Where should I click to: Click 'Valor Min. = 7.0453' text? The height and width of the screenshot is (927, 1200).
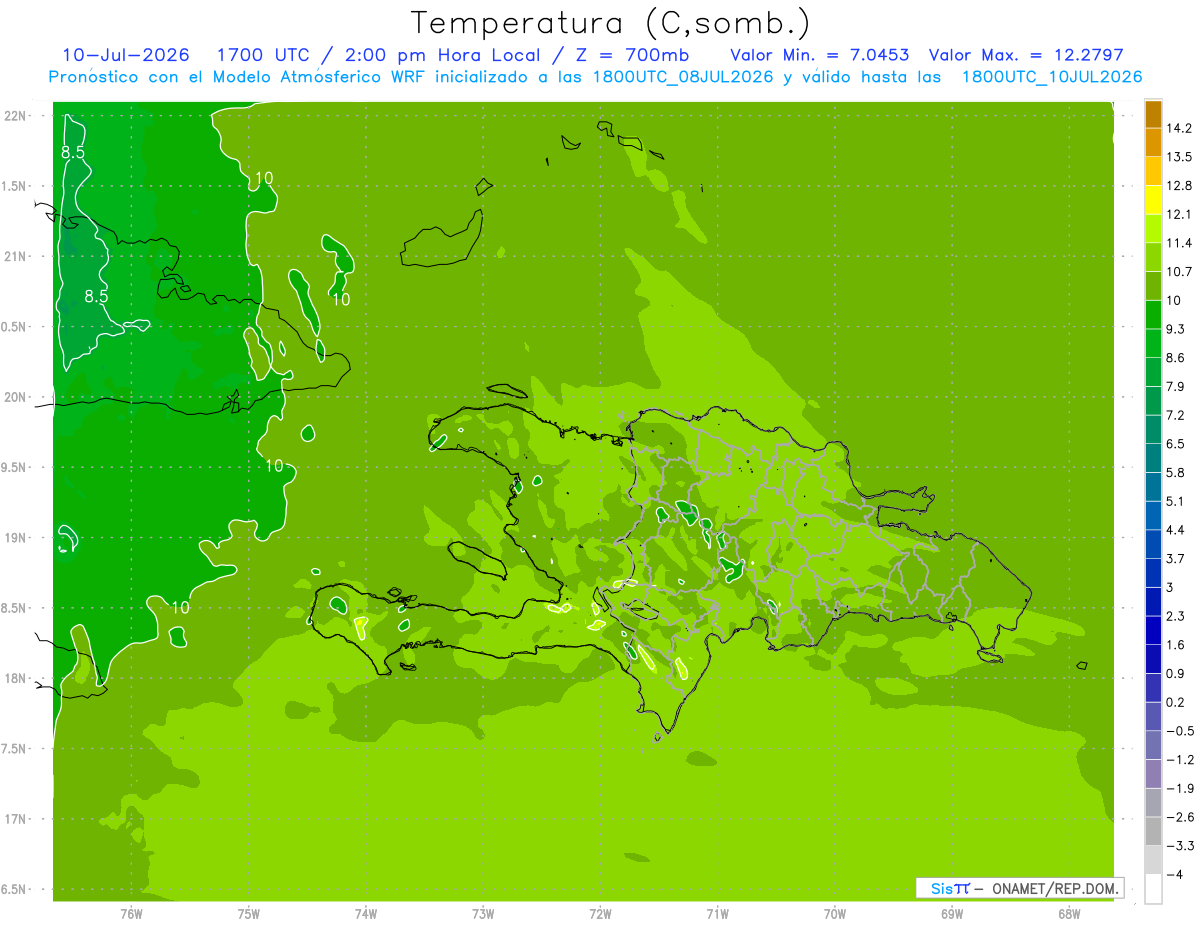820,55
